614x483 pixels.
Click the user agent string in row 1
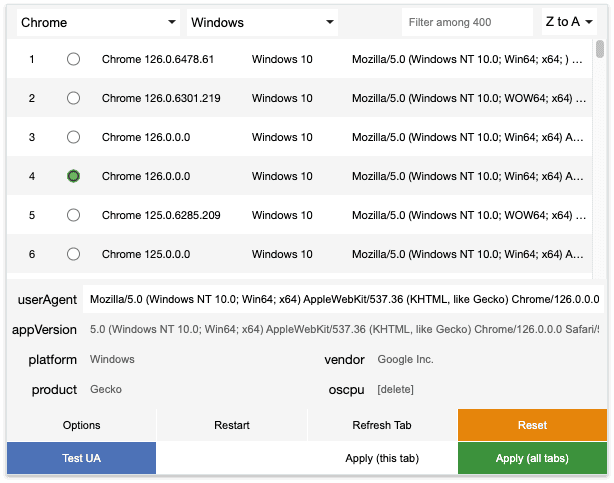click(x=467, y=59)
